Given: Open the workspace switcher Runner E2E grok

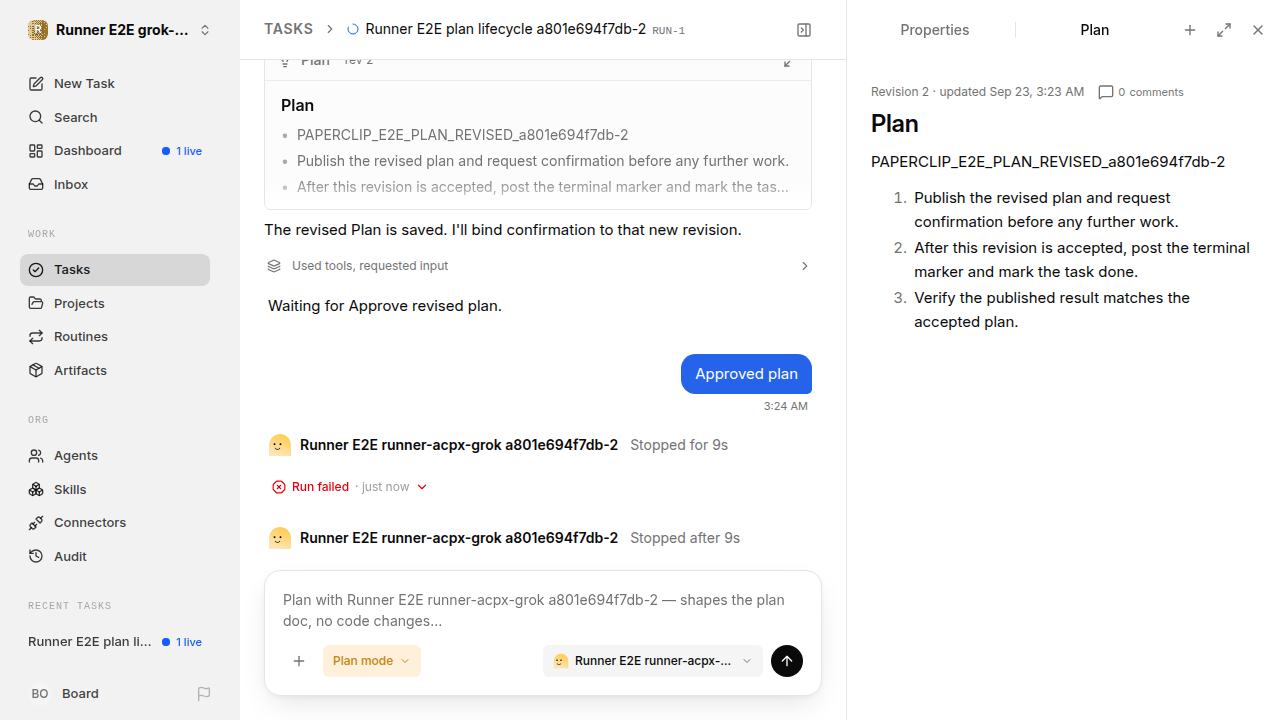Looking at the screenshot, I should [120, 30].
